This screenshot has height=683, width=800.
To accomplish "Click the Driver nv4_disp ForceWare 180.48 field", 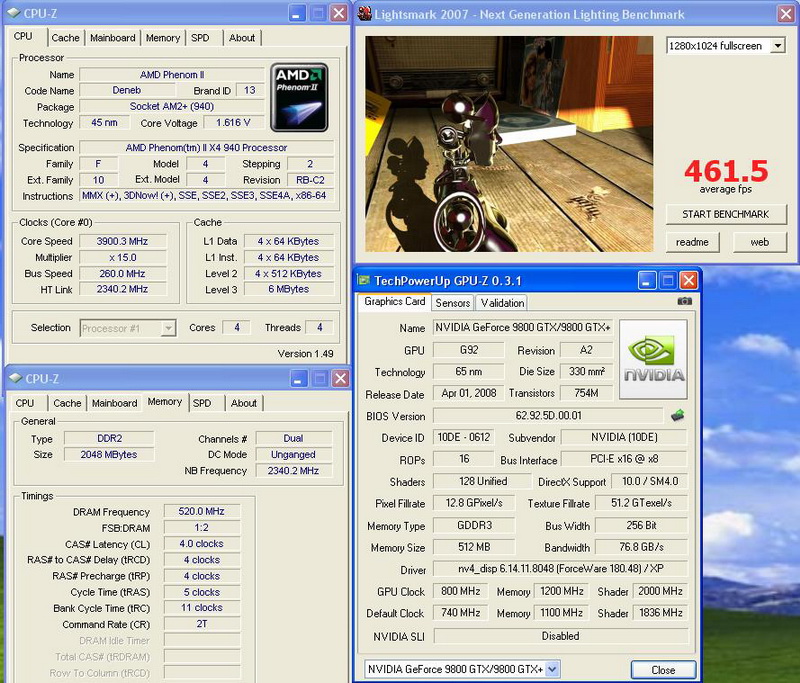I will click(560, 568).
